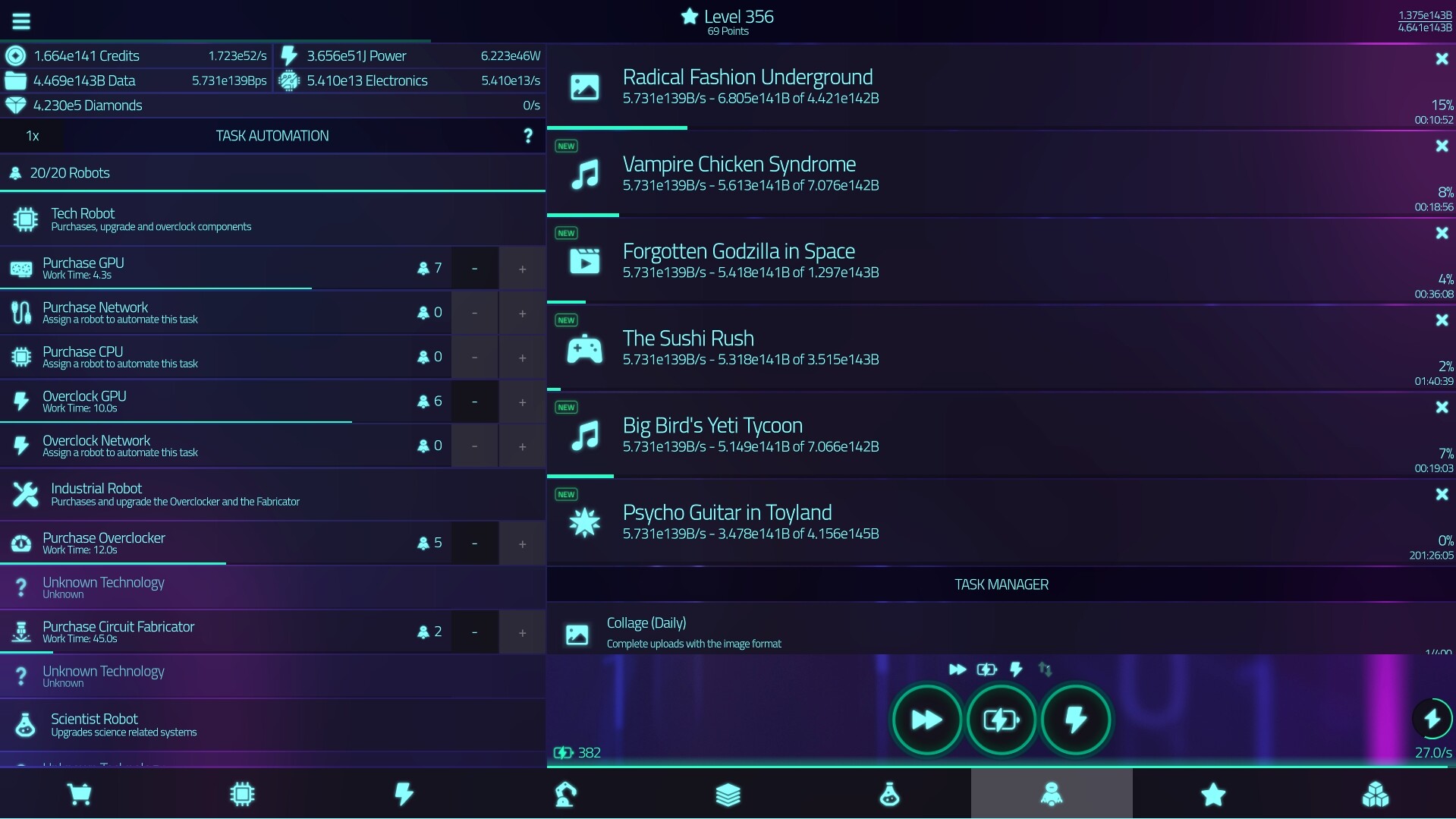Open the star achievements icon
The width and height of the screenshot is (1456, 819).
(x=1213, y=794)
